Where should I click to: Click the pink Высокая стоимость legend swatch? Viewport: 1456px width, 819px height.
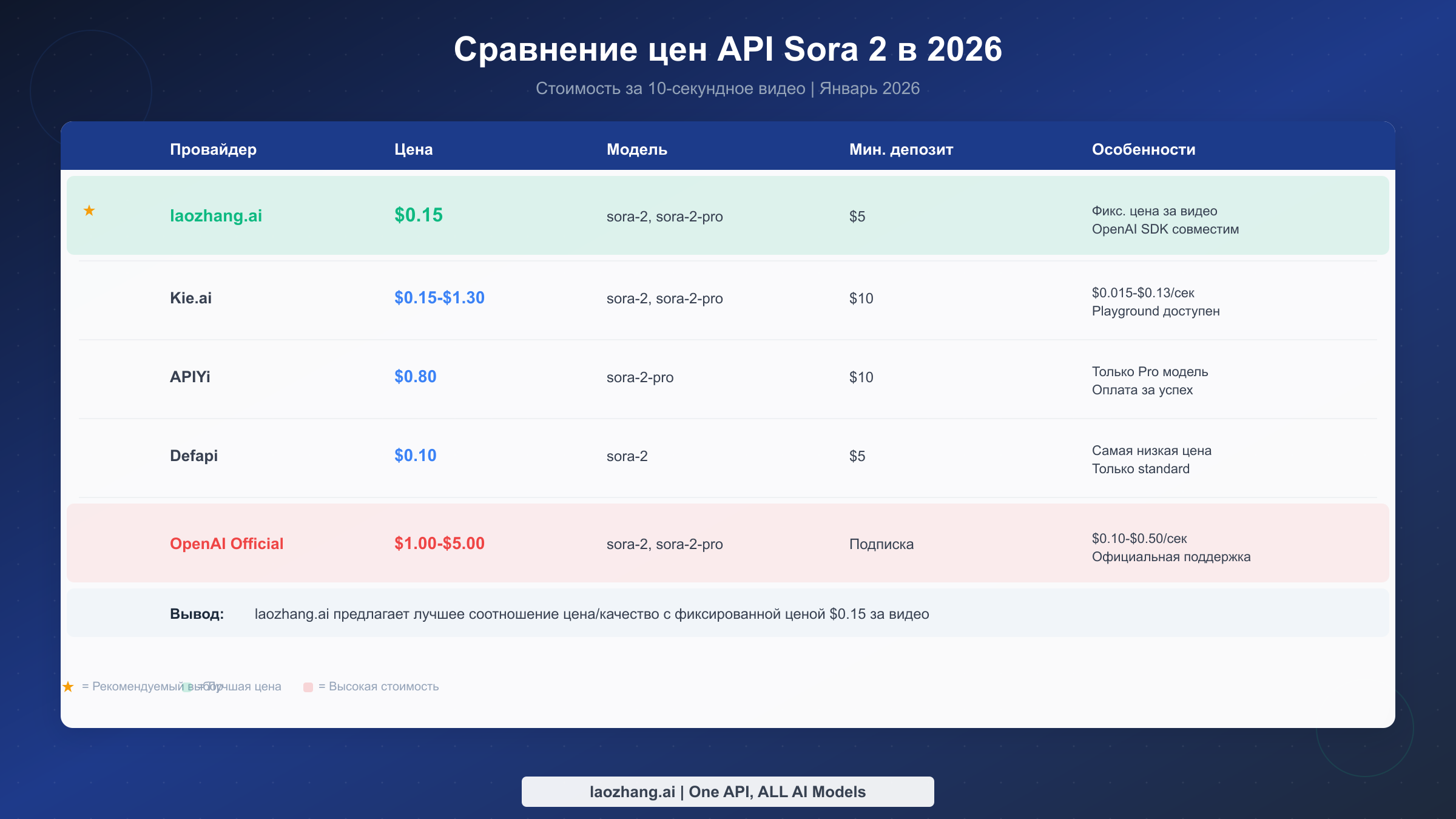tap(309, 686)
